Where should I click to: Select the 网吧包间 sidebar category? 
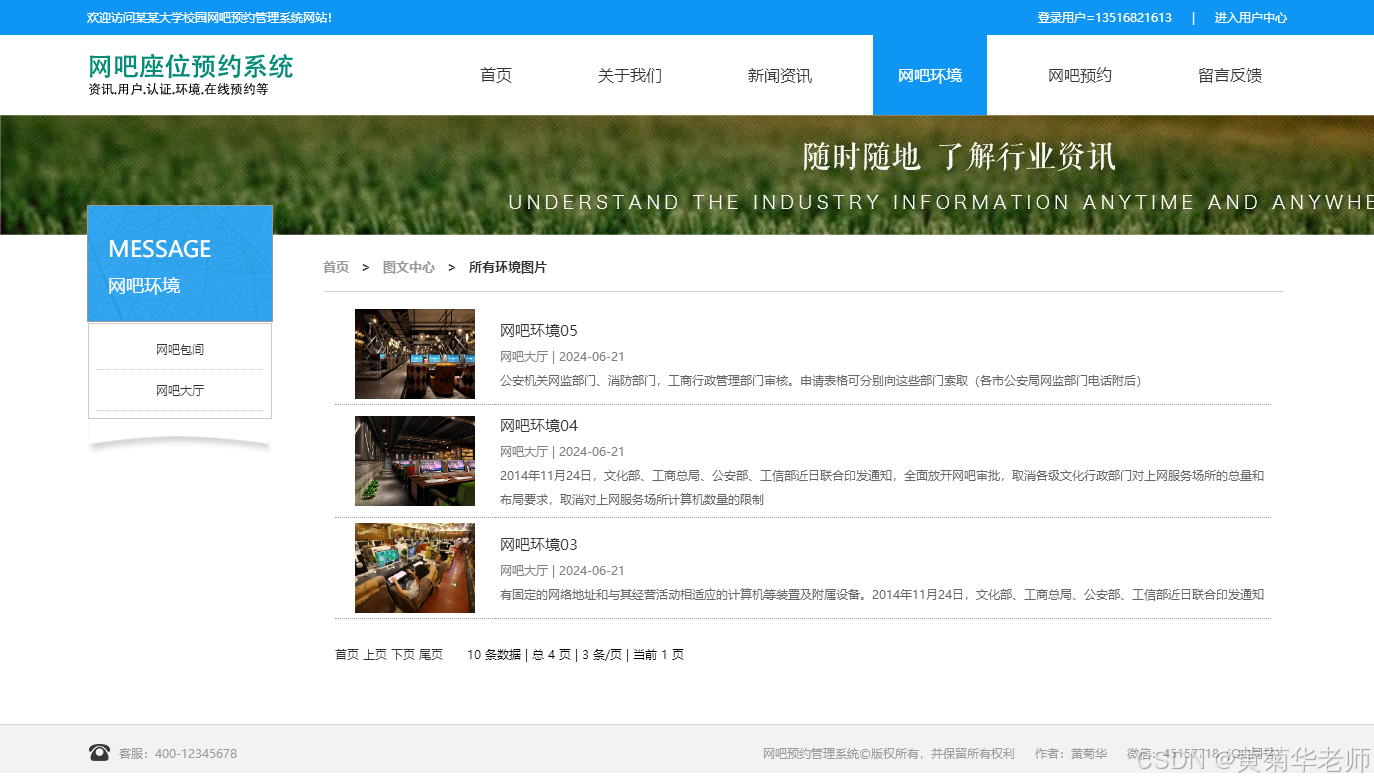click(x=180, y=349)
